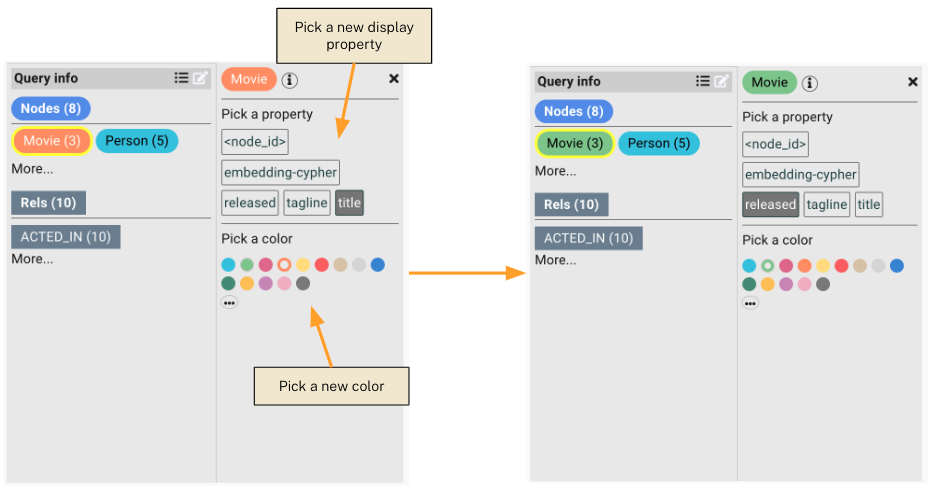This screenshot has width=932, height=490.
Task: Click the list view icon in the orange Movie panel
Action: pyautogui.click(x=181, y=78)
